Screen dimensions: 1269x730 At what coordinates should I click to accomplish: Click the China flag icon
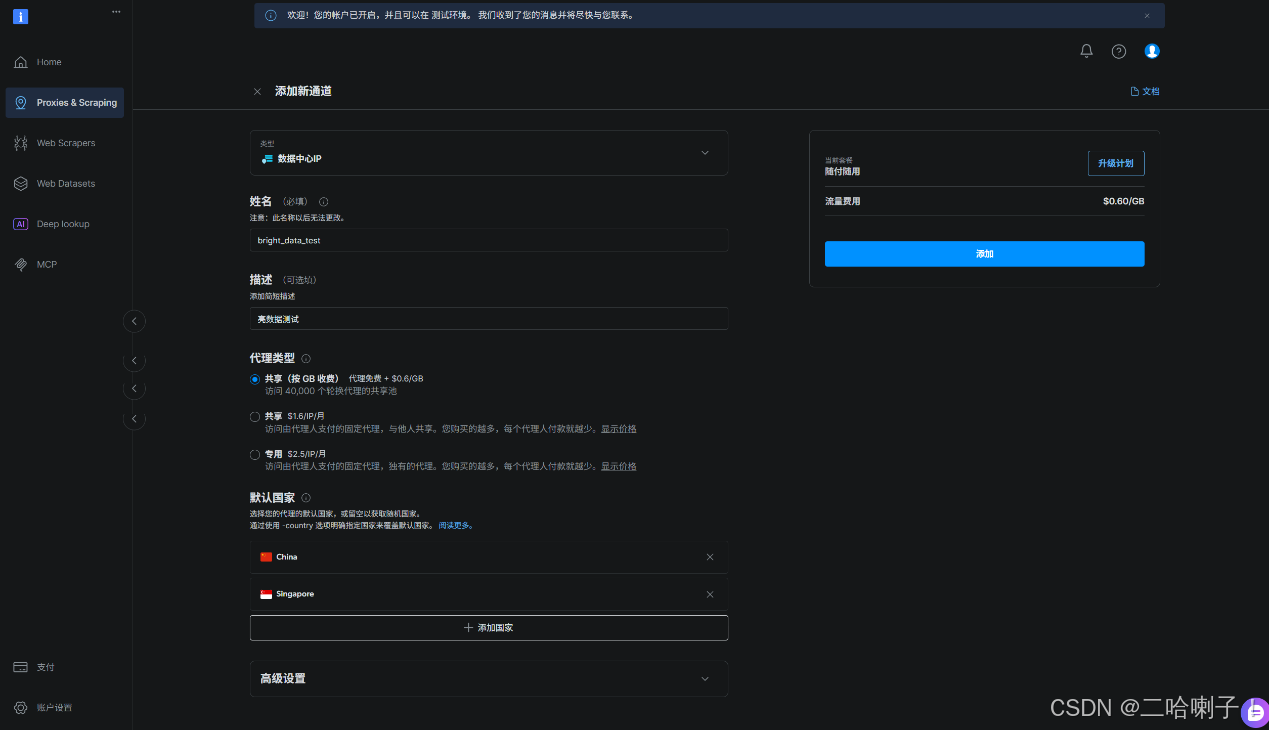[x=266, y=557]
